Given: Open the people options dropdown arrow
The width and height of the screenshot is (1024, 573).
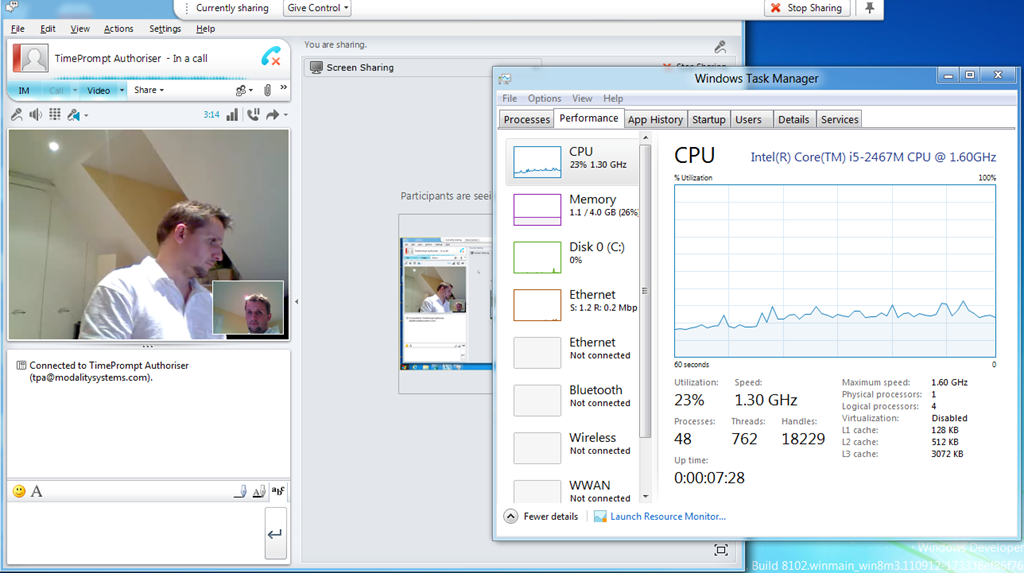Looking at the screenshot, I should tap(251, 90).
